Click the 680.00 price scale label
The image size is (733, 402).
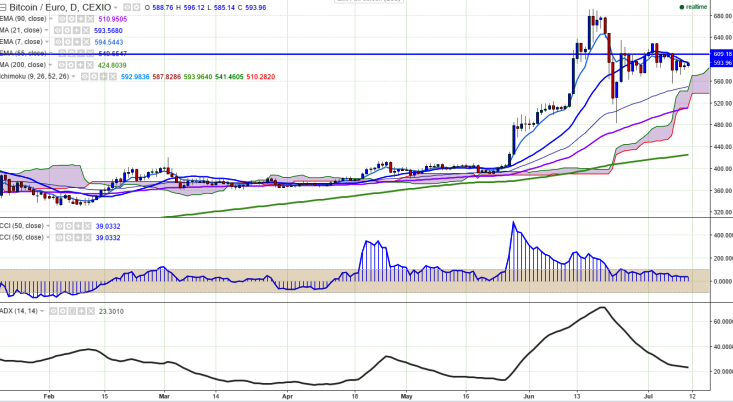click(x=723, y=16)
